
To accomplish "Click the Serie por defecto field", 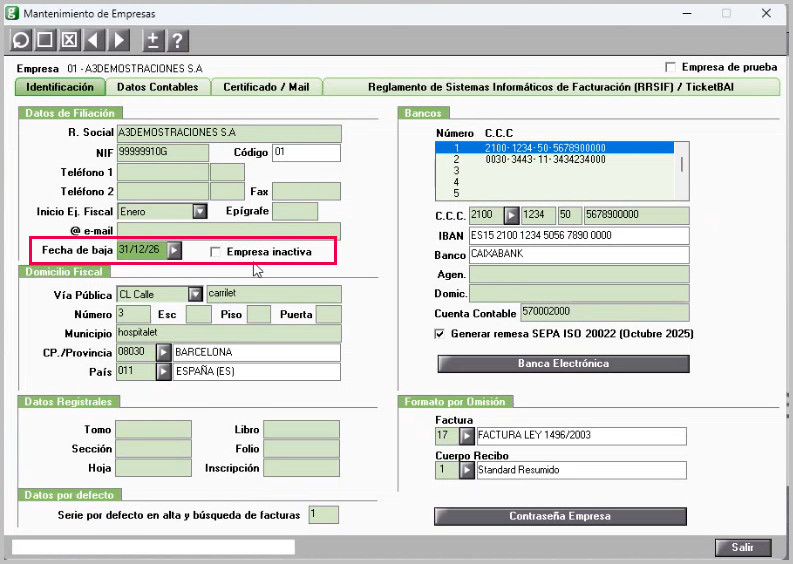I will pos(324,515).
